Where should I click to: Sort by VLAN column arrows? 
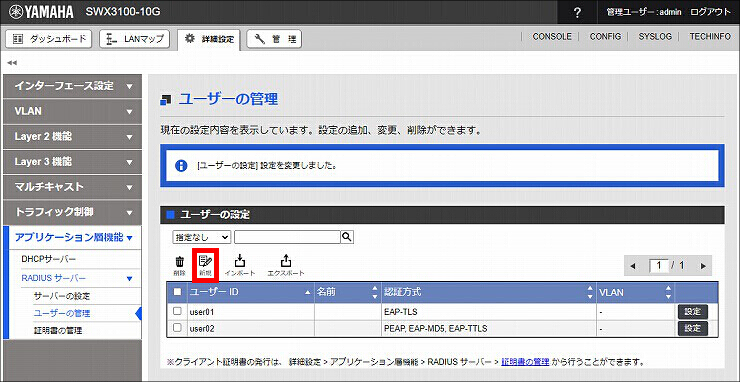pyautogui.click(x=668, y=292)
